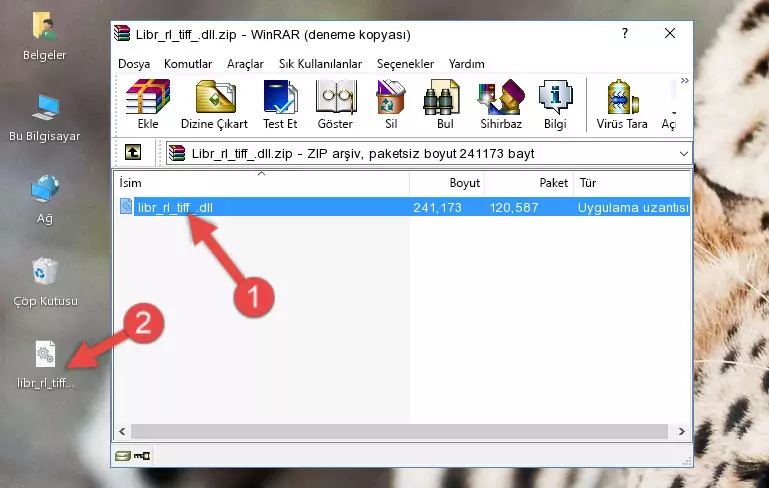Open the Dosya menu
The image size is (769, 488).
[134, 64]
